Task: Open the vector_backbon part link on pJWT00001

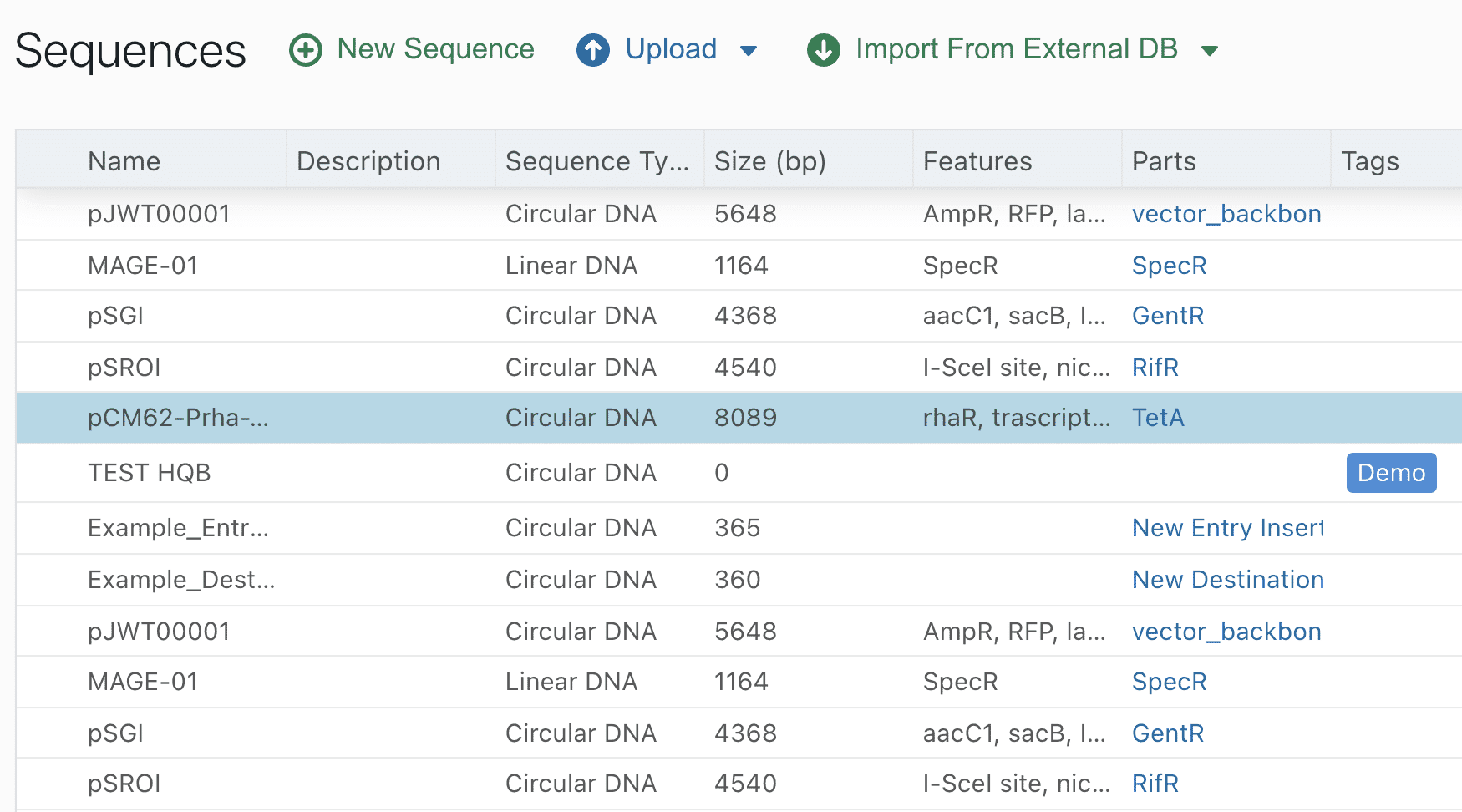Action: click(x=1226, y=214)
